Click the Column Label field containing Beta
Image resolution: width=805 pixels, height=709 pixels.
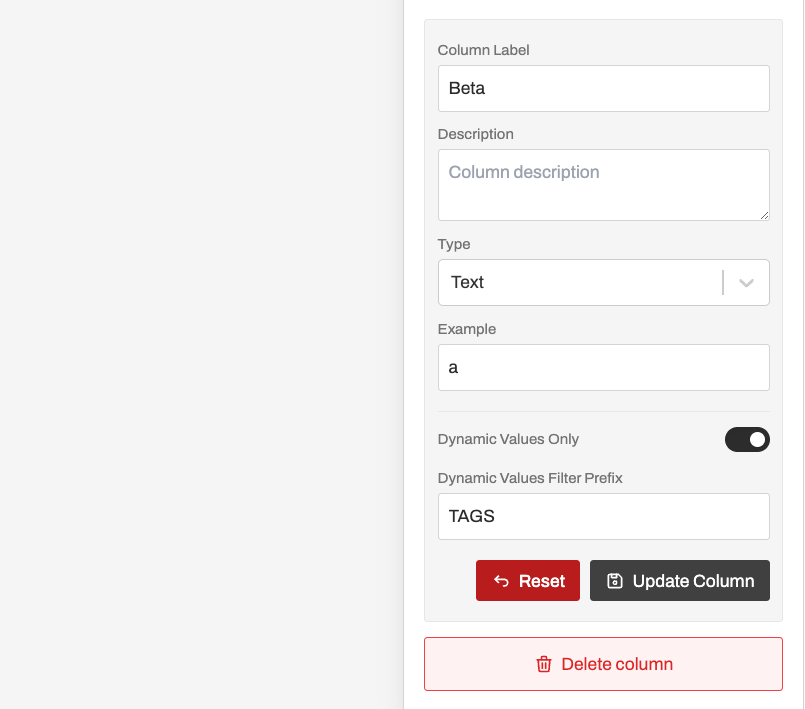click(603, 88)
